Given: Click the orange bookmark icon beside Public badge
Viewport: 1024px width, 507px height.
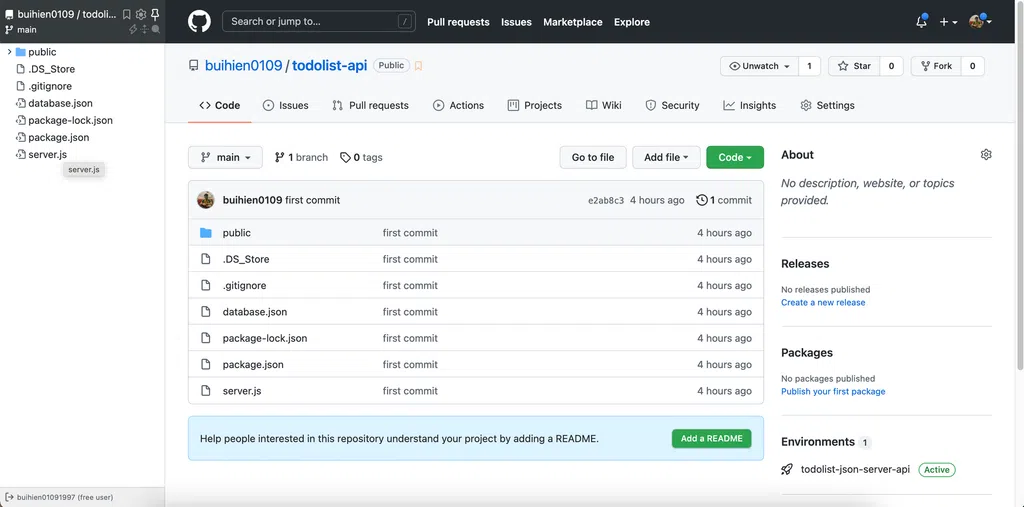Looking at the screenshot, I should click(419, 66).
